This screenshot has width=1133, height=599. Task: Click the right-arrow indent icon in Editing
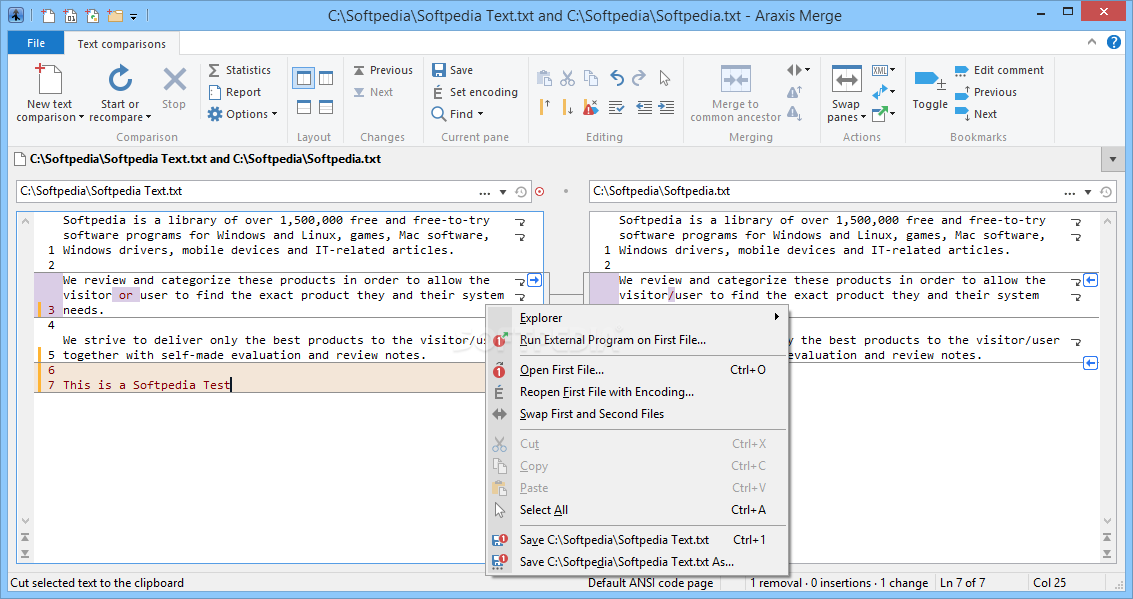pyautogui.click(x=666, y=108)
